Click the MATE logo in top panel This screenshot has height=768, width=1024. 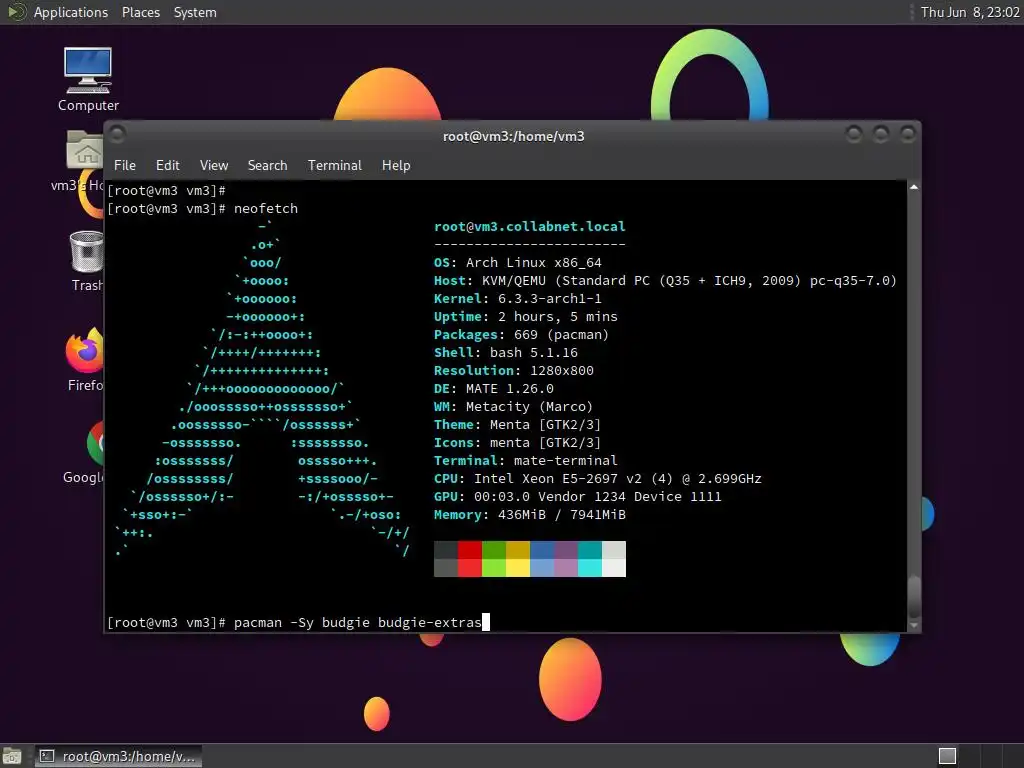[x=16, y=12]
